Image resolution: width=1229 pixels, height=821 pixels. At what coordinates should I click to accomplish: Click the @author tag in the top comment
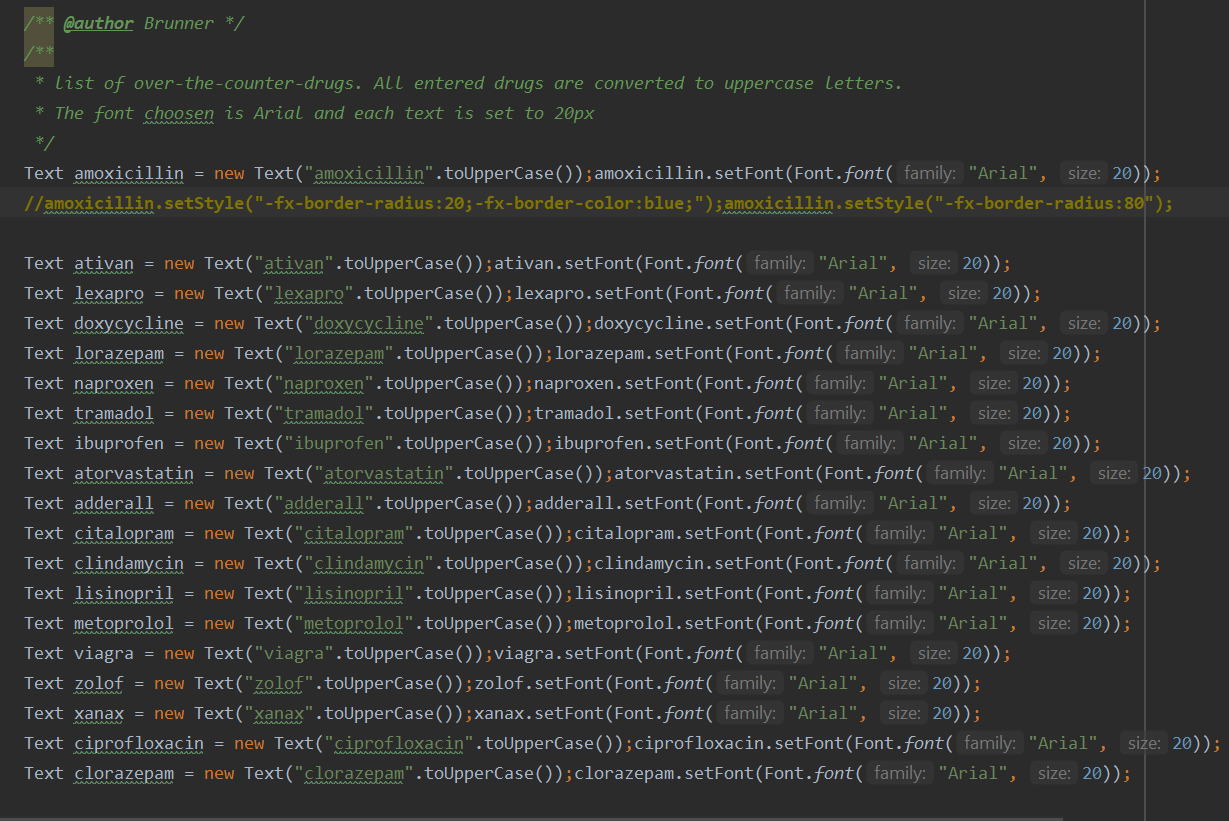point(98,23)
